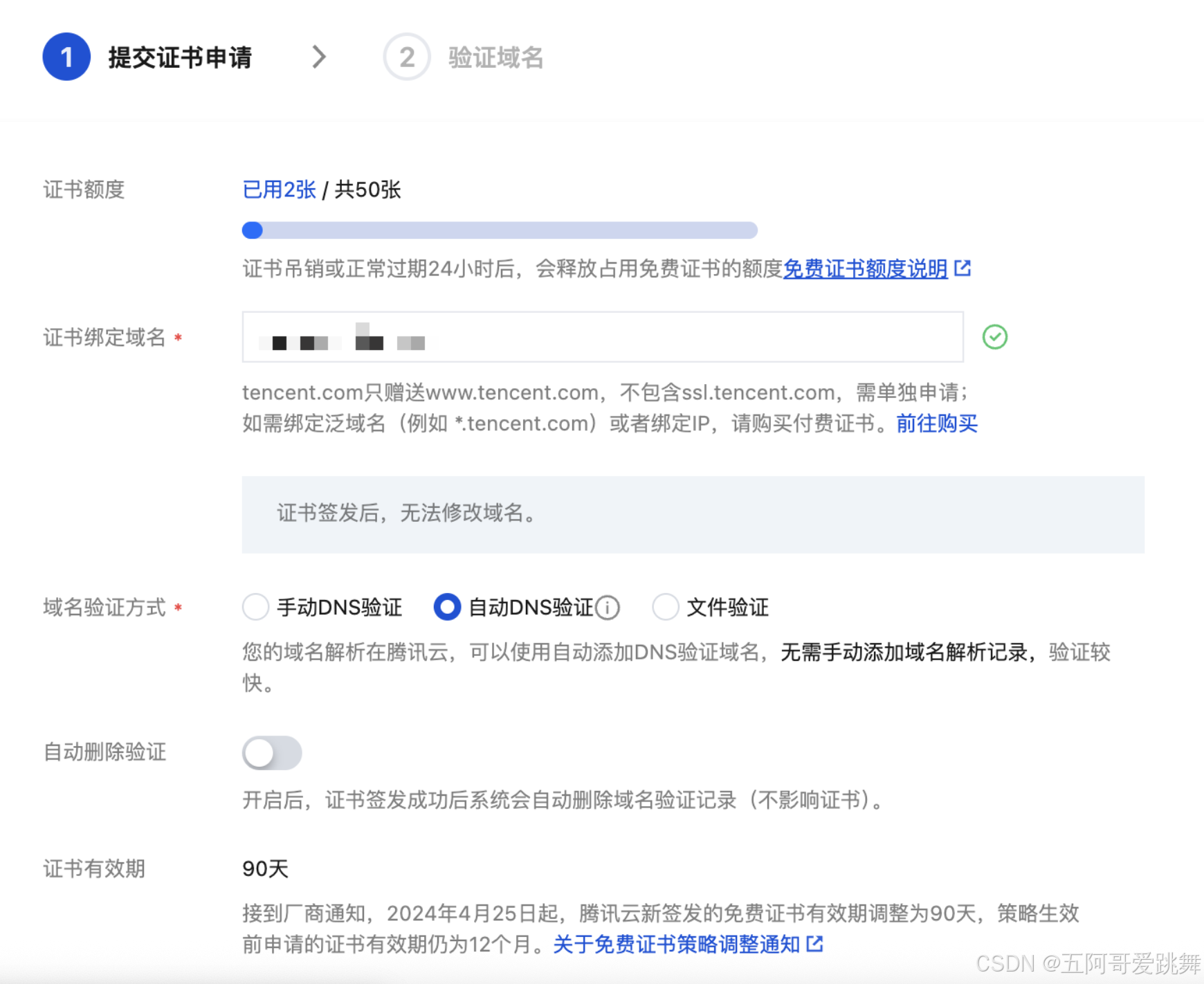Open 免费证书额度说明 link
The image size is (1204, 984).
click(x=865, y=268)
